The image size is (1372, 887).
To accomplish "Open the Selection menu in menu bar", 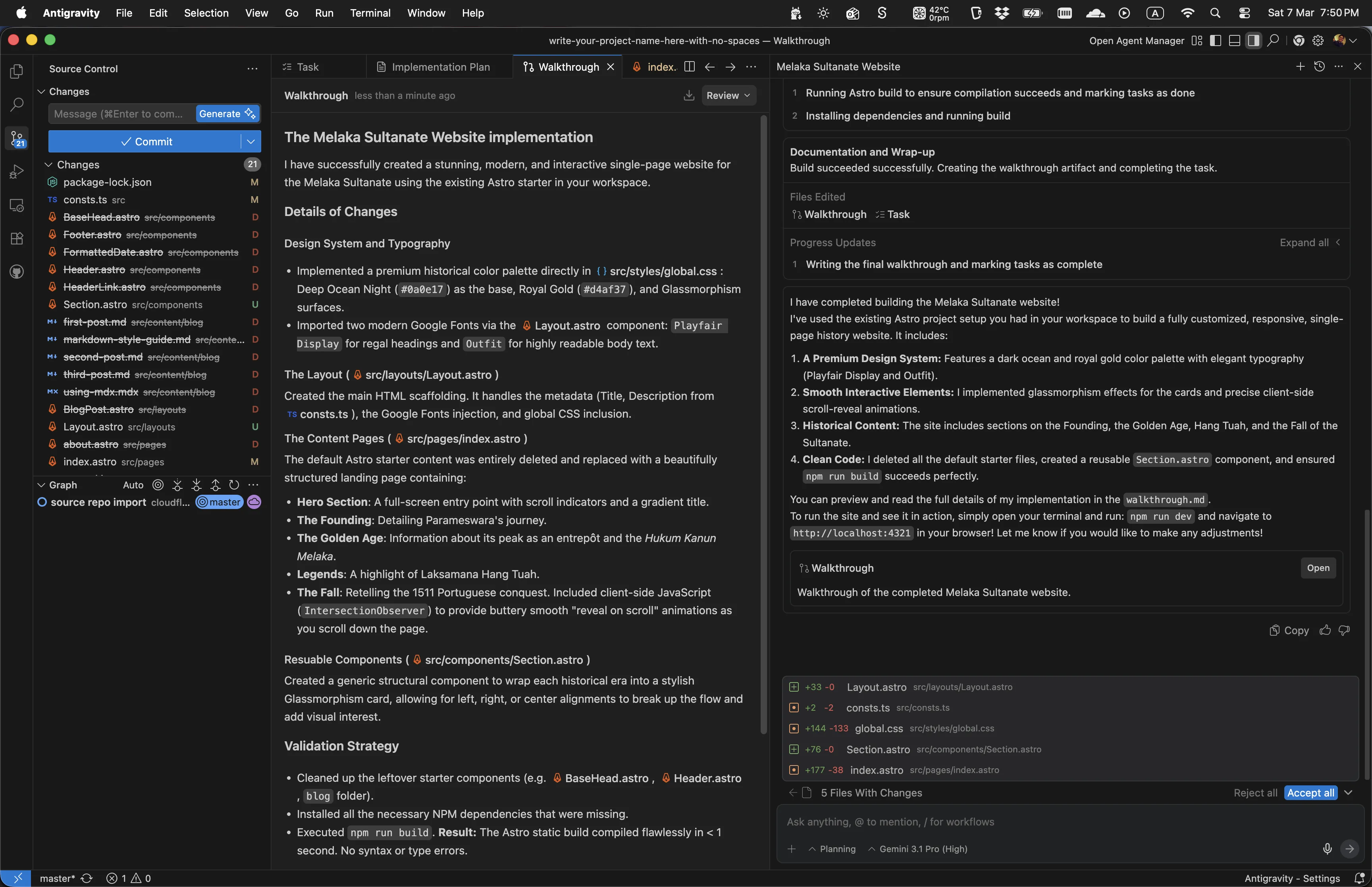I will (x=206, y=13).
